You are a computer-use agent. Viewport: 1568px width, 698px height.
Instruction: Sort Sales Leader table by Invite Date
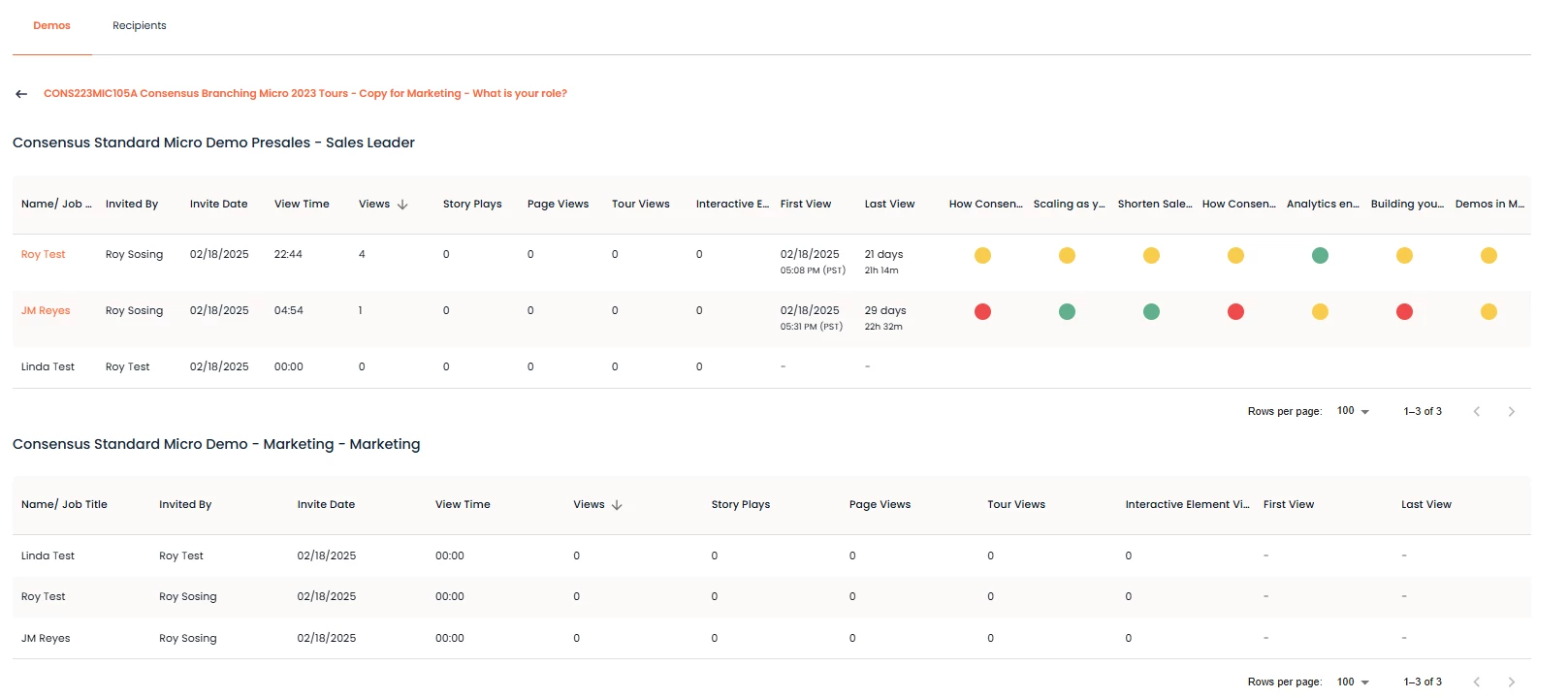[218, 205]
